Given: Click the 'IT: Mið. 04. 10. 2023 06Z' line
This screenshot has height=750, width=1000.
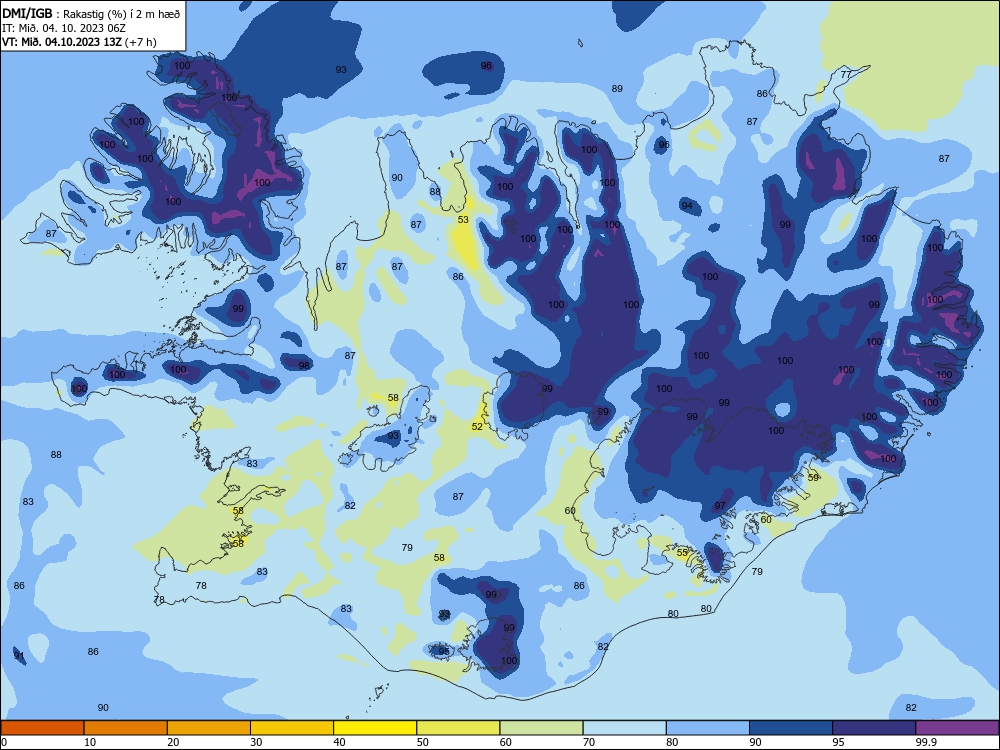Looking at the screenshot, I should [x=64, y=28].
